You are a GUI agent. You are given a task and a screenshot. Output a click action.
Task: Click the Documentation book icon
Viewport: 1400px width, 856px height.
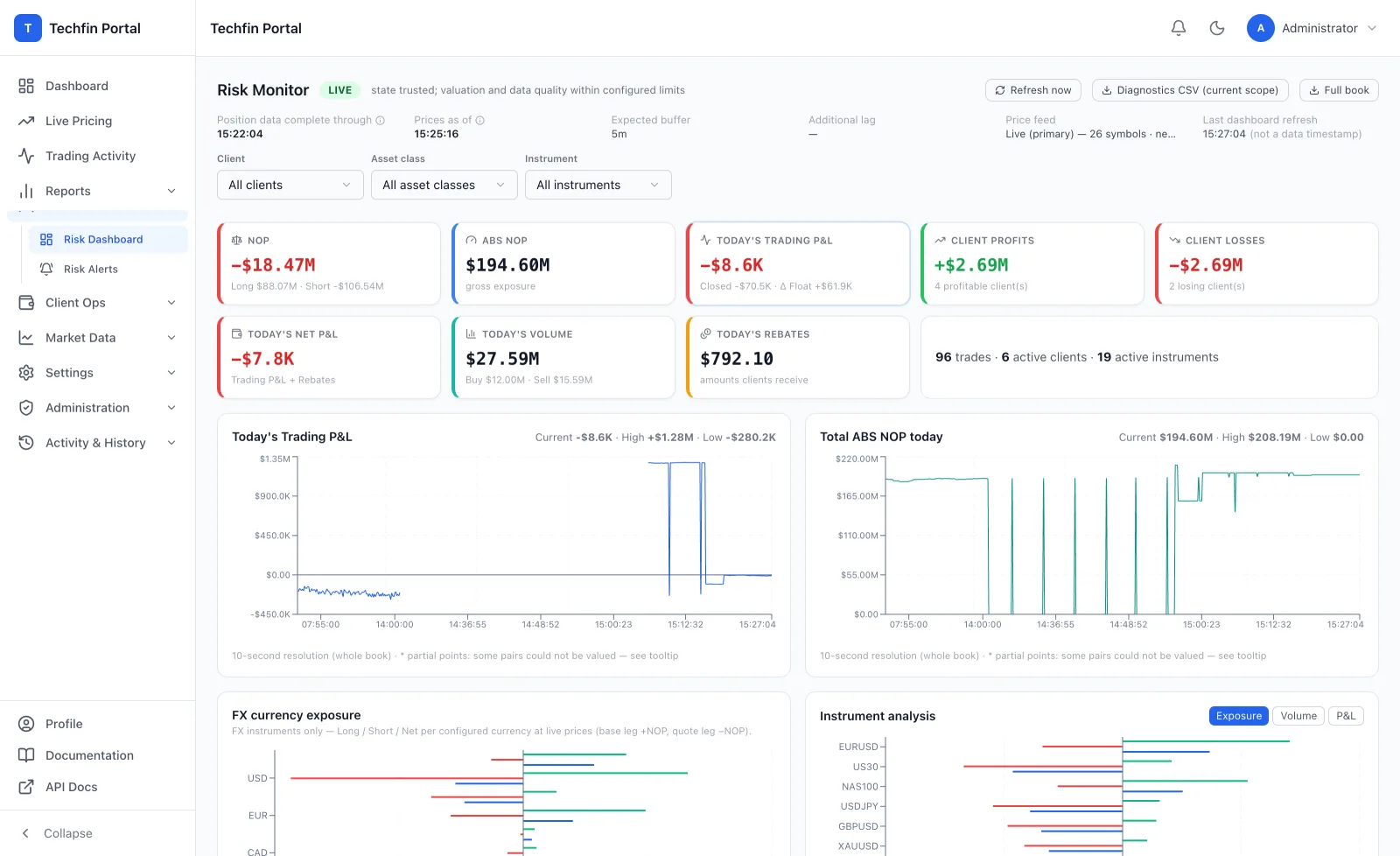point(26,755)
